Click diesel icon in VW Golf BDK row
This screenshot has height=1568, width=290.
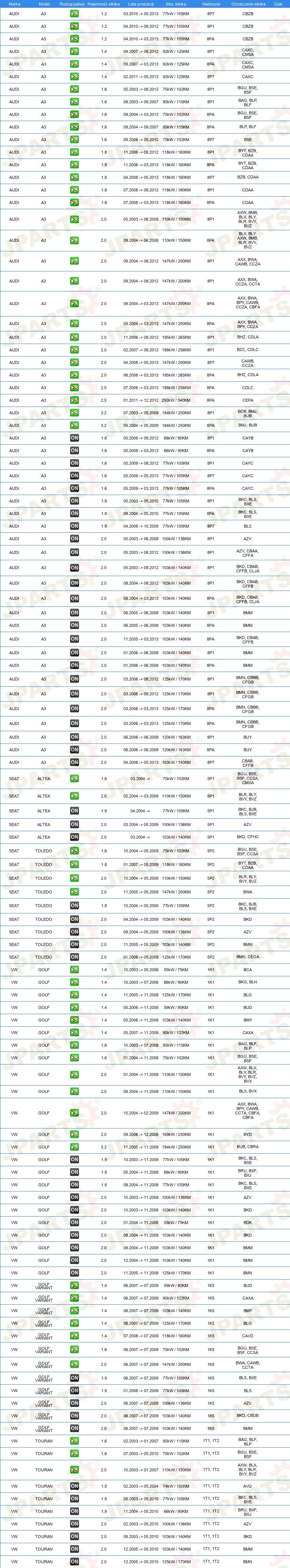[74, 1222]
